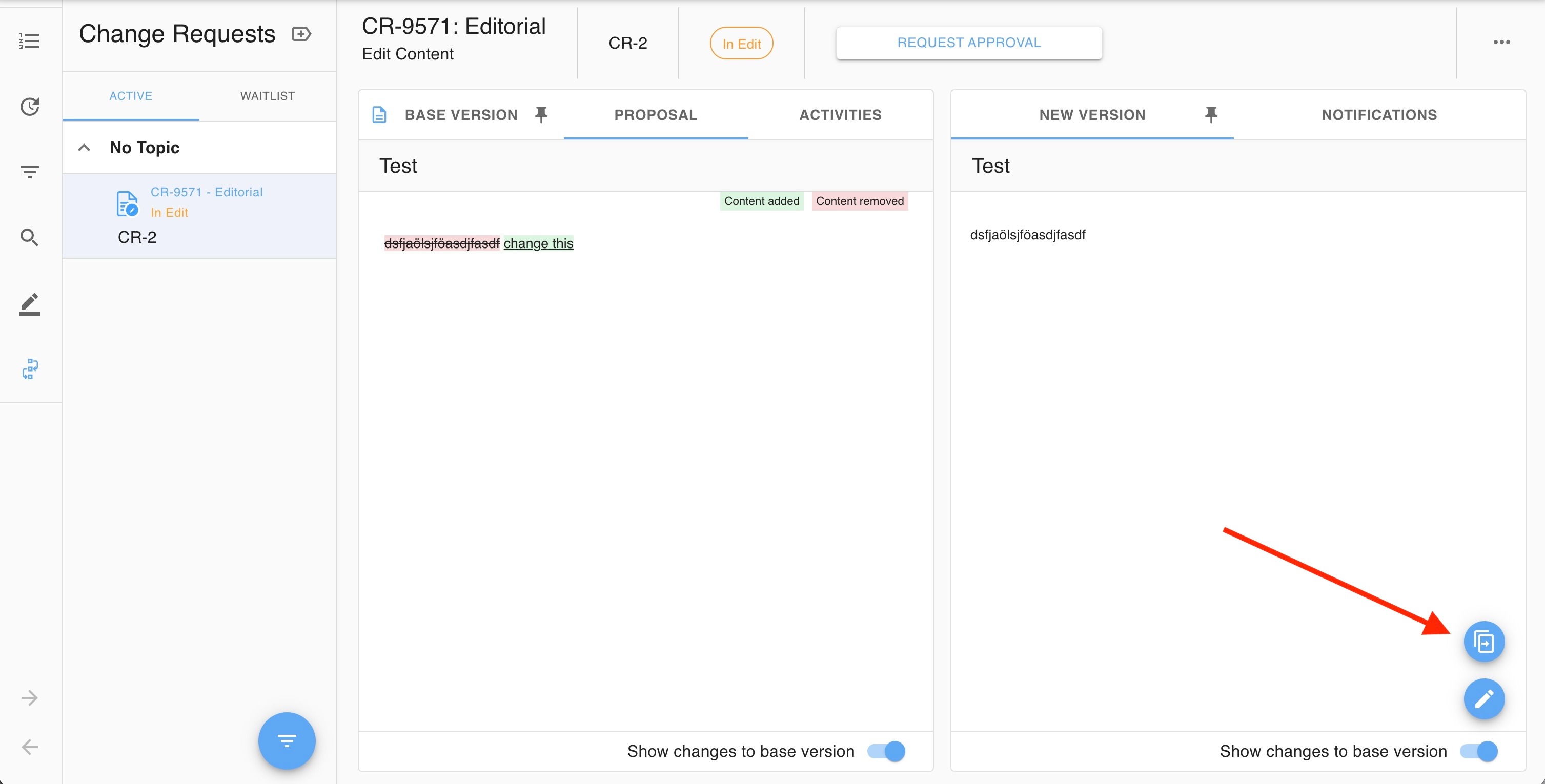The width and height of the screenshot is (1545, 784).
Task: Turn off Show changes toggle in new version panel
Action: point(1479,751)
